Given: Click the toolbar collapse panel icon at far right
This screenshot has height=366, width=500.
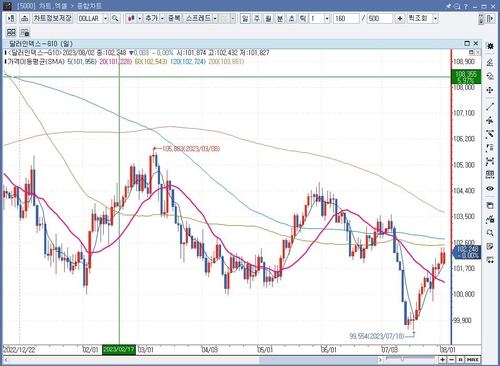Looking at the screenshot, I should pos(490,19).
